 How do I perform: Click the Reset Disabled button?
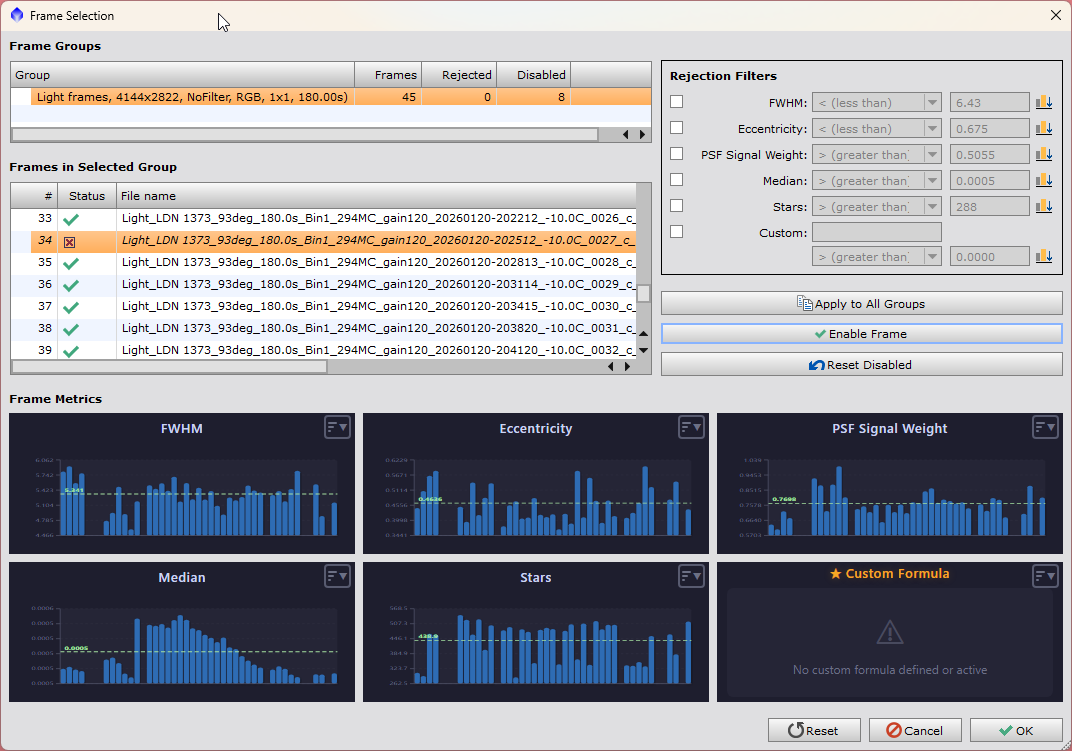click(861, 365)
